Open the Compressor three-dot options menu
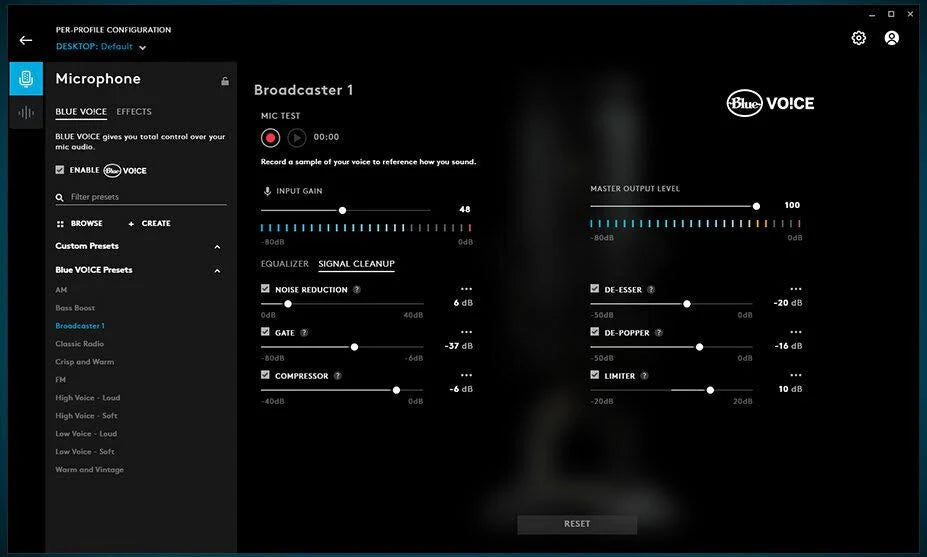 [x=466, y=376]
